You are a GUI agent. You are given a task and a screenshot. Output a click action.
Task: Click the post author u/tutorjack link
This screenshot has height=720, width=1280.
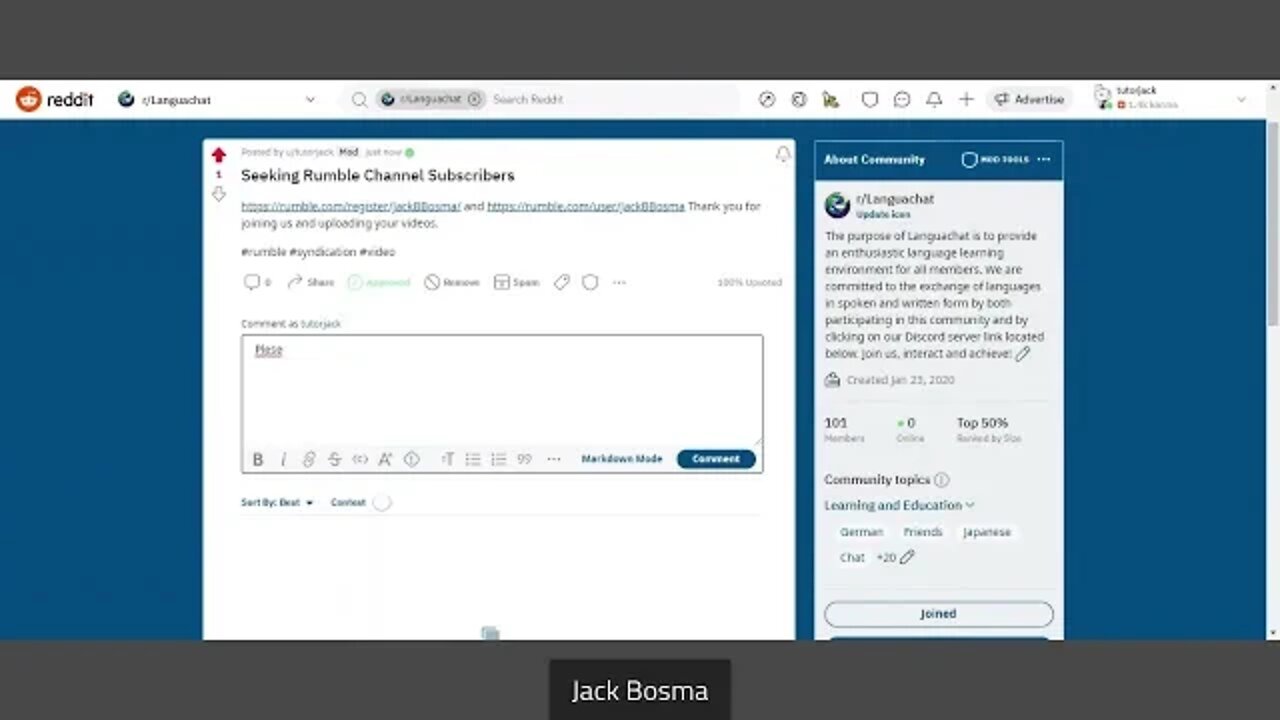pyautogui.click(x=310, y=152)
